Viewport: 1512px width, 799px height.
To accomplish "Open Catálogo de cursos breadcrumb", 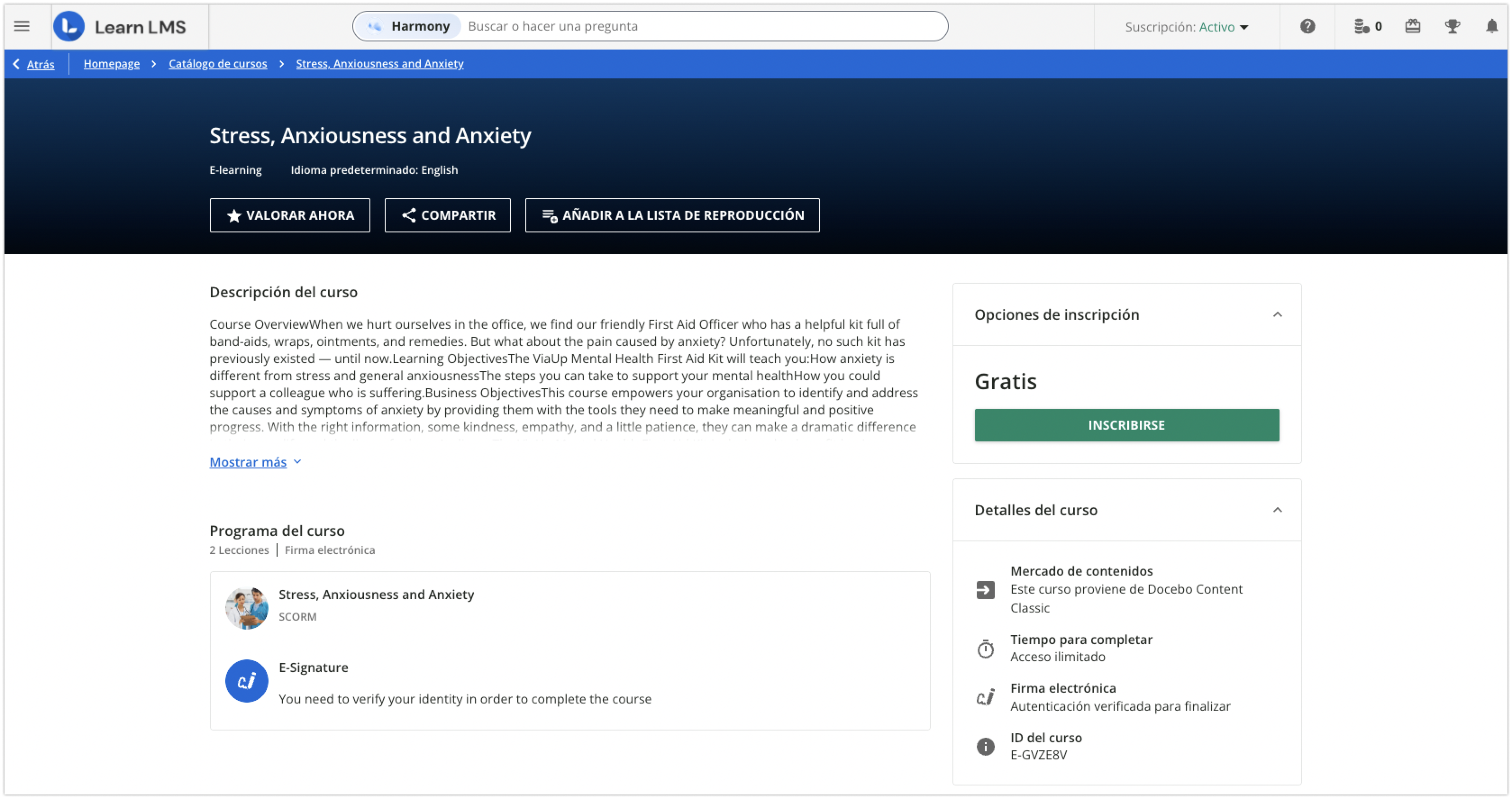I will point(218,64).
